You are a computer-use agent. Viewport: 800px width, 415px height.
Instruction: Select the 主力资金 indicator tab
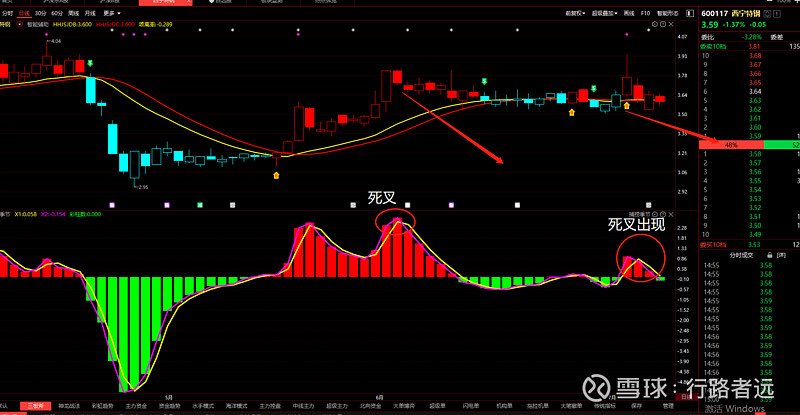pyautogui.click(x=137, y=406)
